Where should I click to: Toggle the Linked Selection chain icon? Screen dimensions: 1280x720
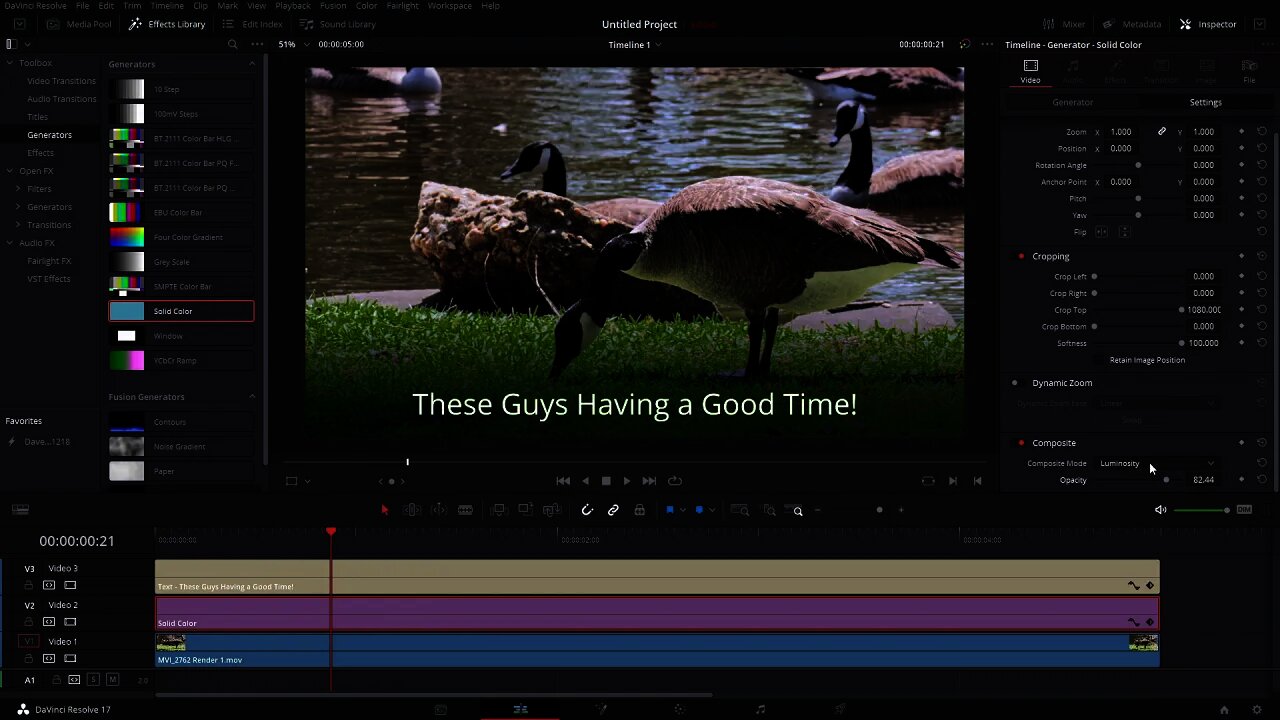pos(613,510)
